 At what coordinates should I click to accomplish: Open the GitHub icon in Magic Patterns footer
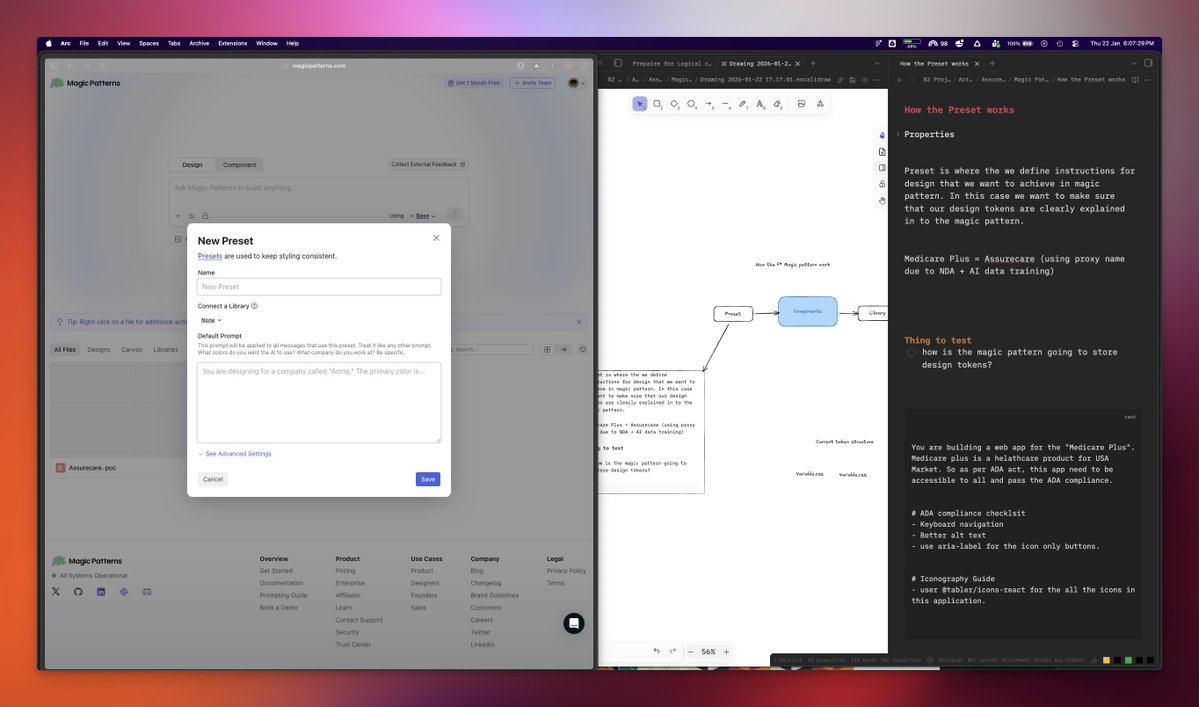[78, 592]
